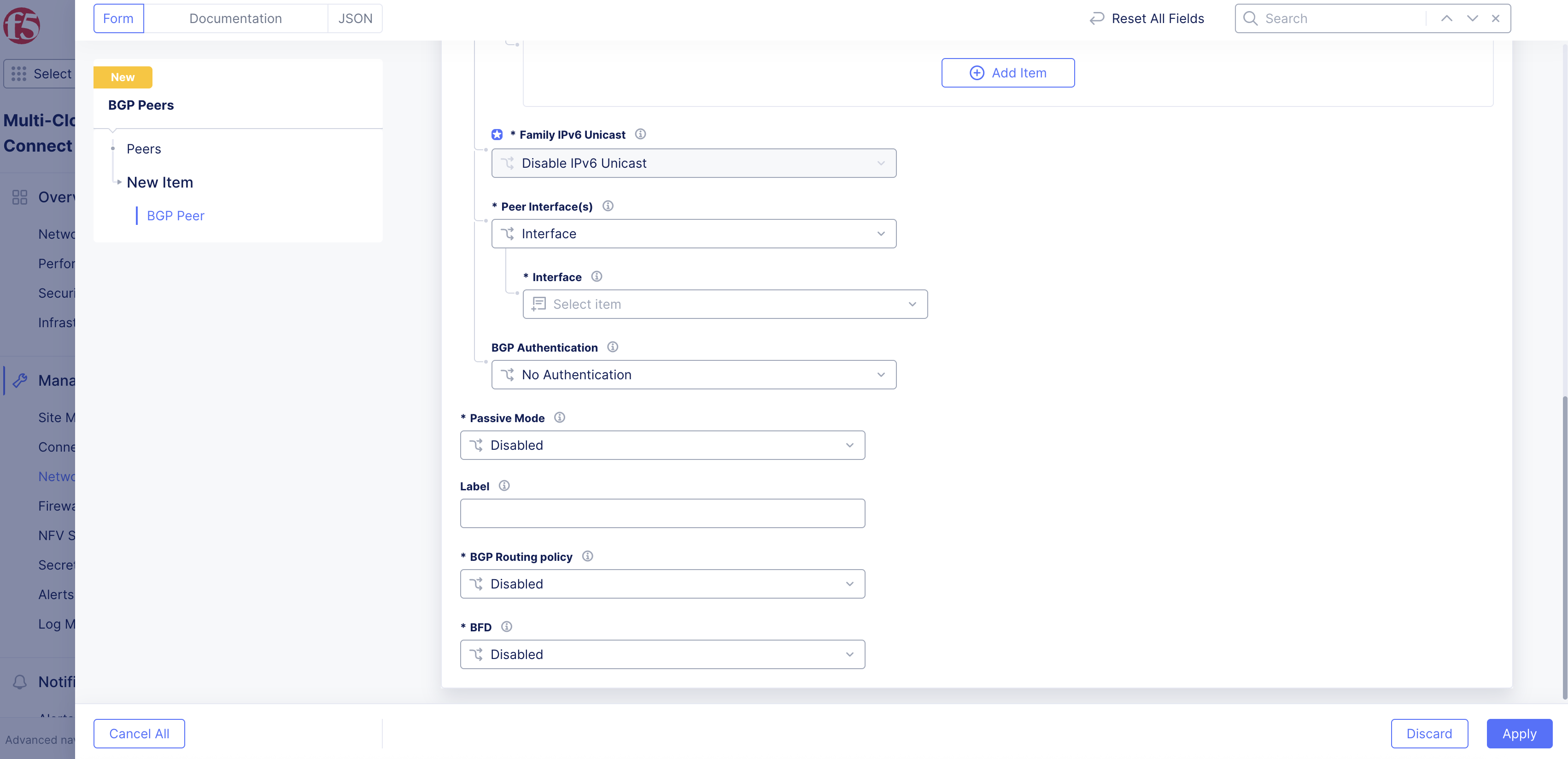Click the F5 logo icon

22,26
